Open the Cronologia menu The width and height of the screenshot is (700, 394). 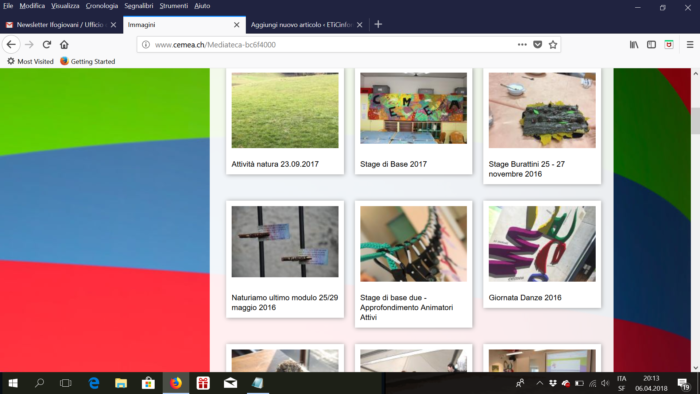click(x=102, y=6)
